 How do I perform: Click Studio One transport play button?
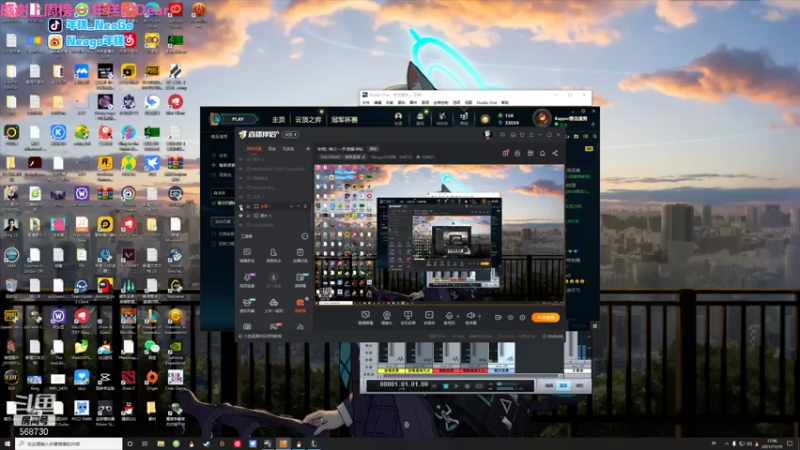coord(456,386)
